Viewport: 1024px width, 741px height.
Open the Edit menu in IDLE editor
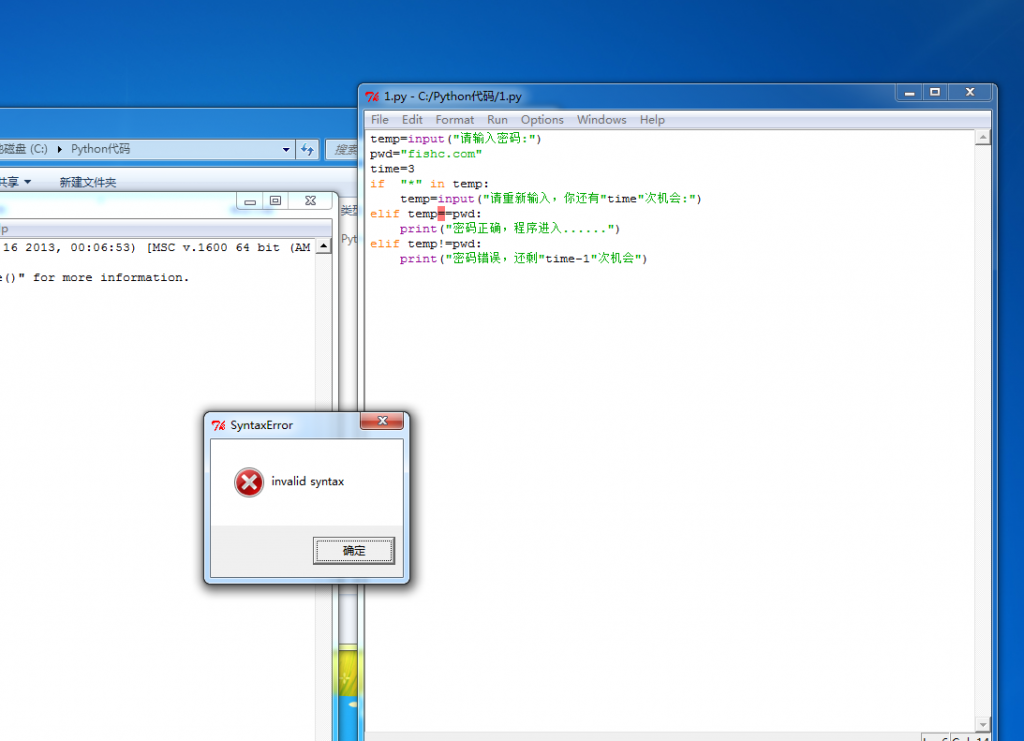tap(412, 120)
